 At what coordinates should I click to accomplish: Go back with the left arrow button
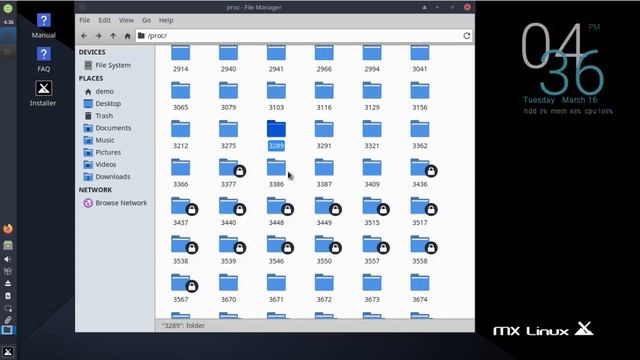tap(84, 36)
